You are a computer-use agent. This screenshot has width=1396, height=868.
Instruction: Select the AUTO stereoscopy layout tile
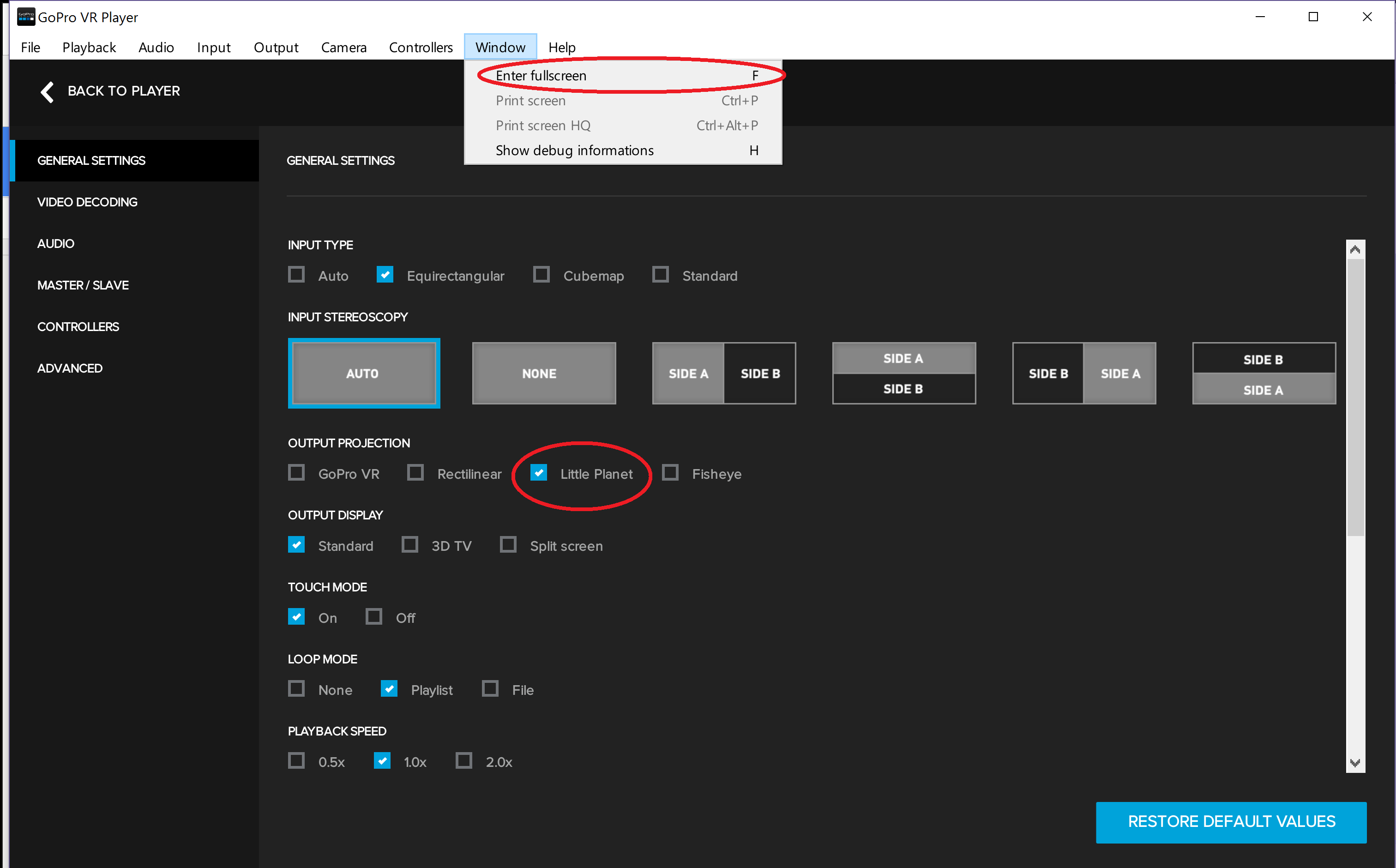click(363, 373)
